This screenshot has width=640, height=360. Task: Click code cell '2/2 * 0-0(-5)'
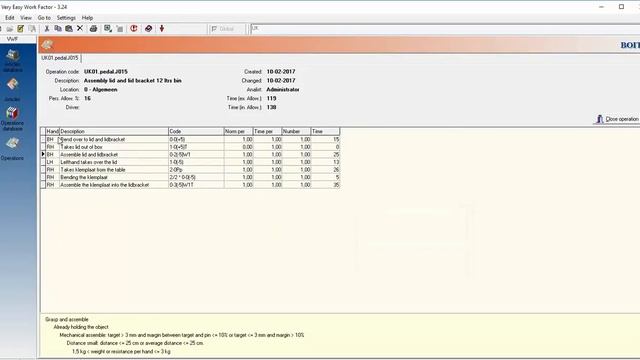coord(196,178)
